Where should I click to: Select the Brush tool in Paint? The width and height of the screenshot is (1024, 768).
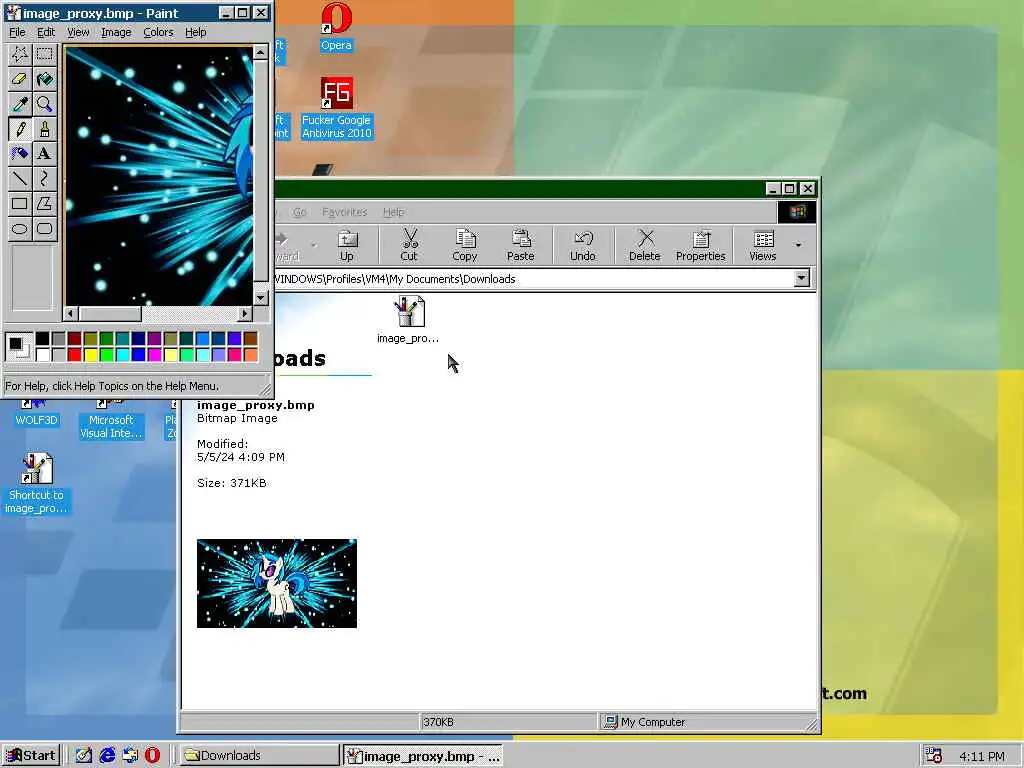pos(44,129)
